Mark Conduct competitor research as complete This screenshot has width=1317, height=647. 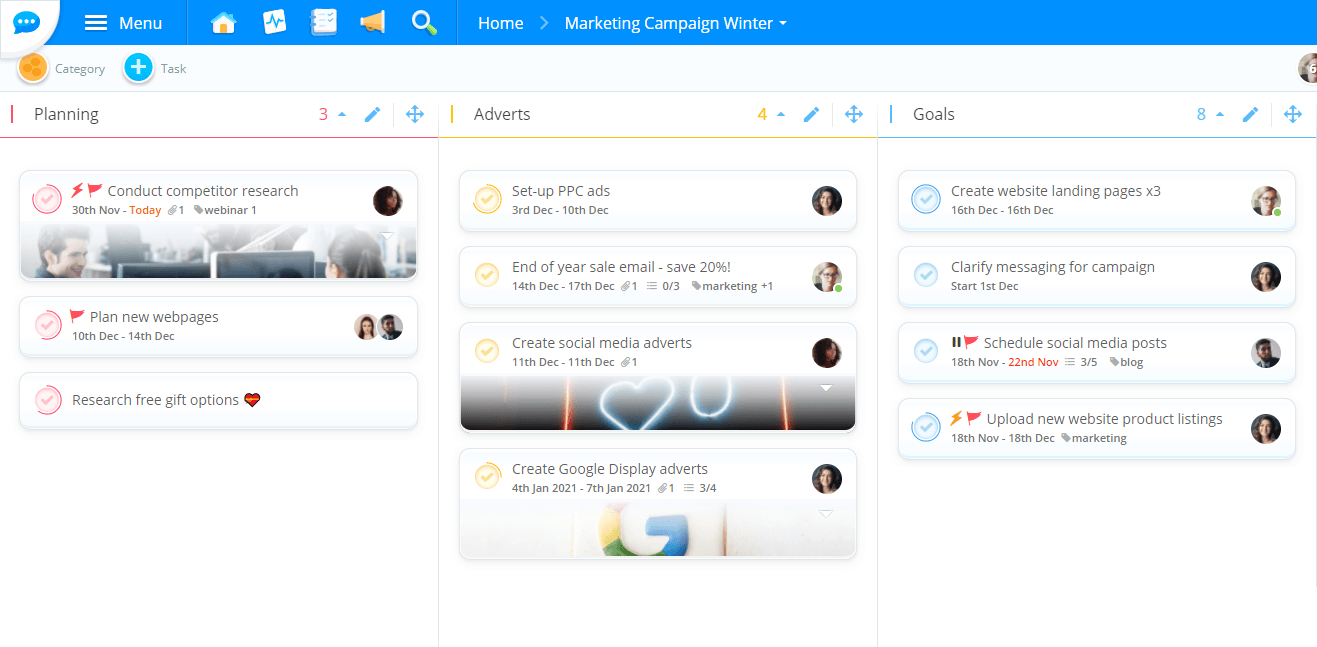point(47,199)
